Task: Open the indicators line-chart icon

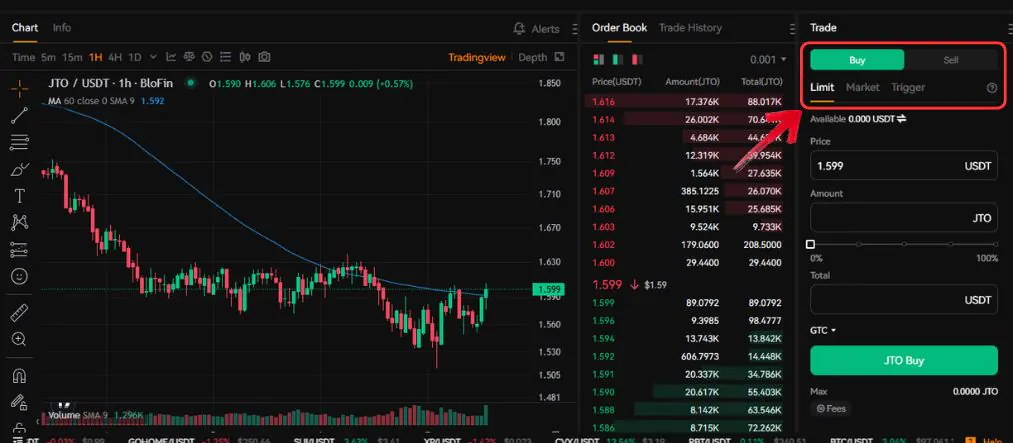Action: [171, 57]
